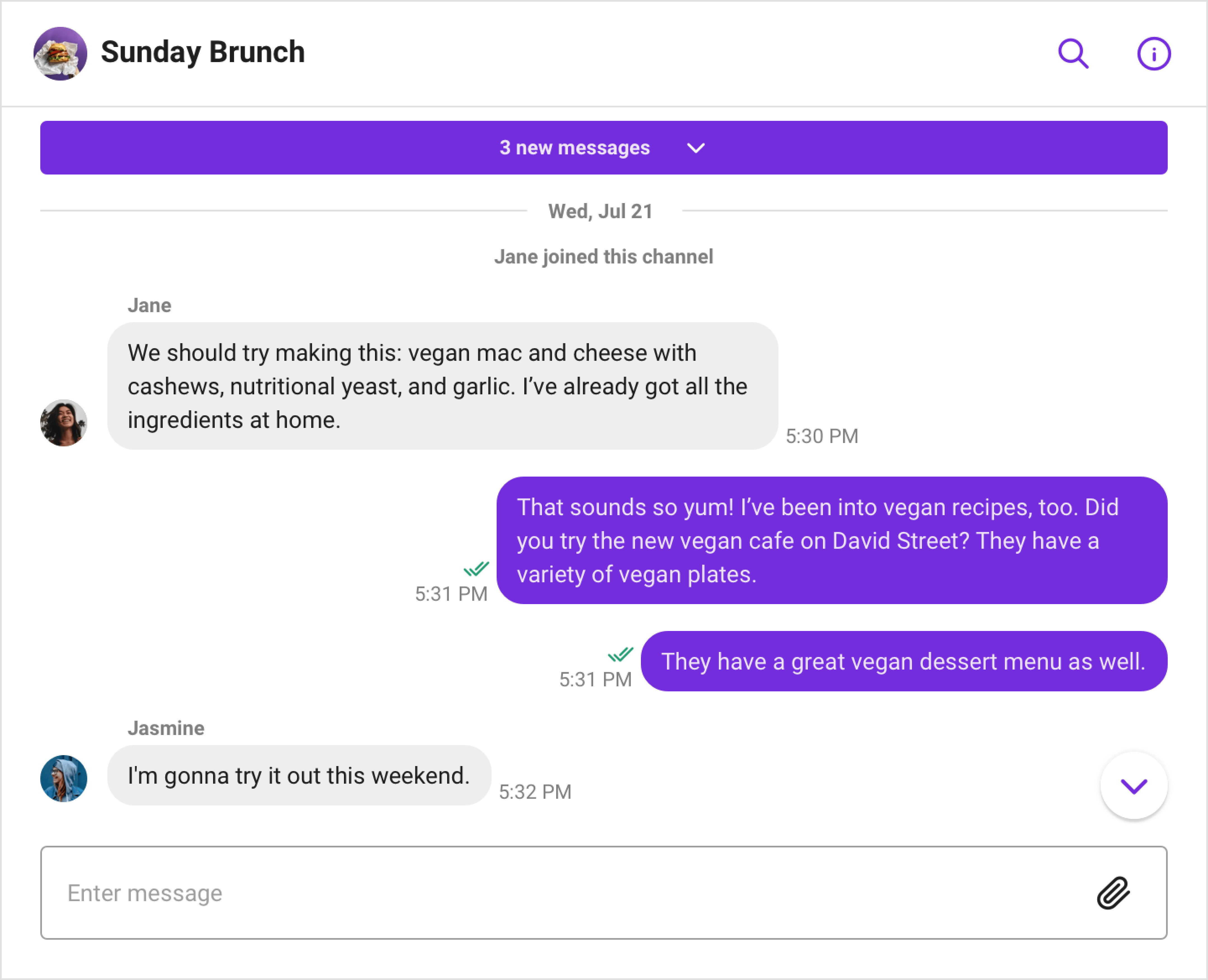Click the paperclip attach file icon
The width and height of the screenshot is (1208, 980).
[x=1113, y=892]
